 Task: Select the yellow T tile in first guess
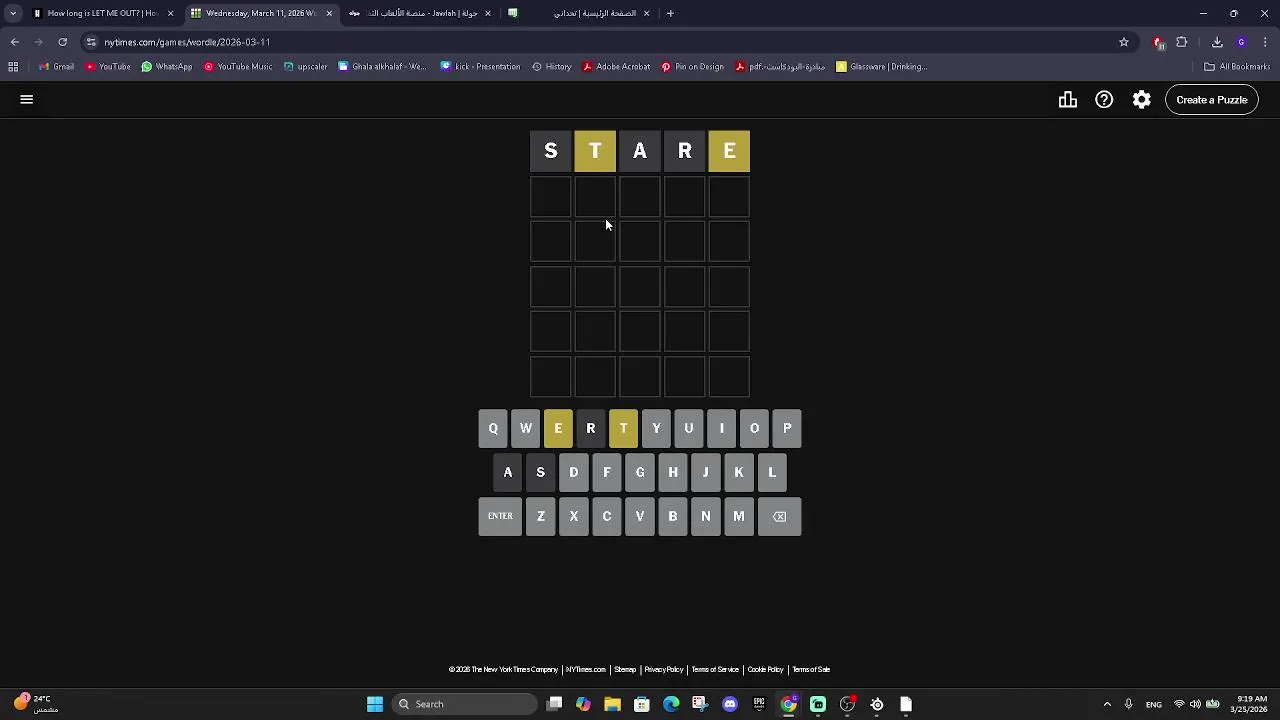595,151
